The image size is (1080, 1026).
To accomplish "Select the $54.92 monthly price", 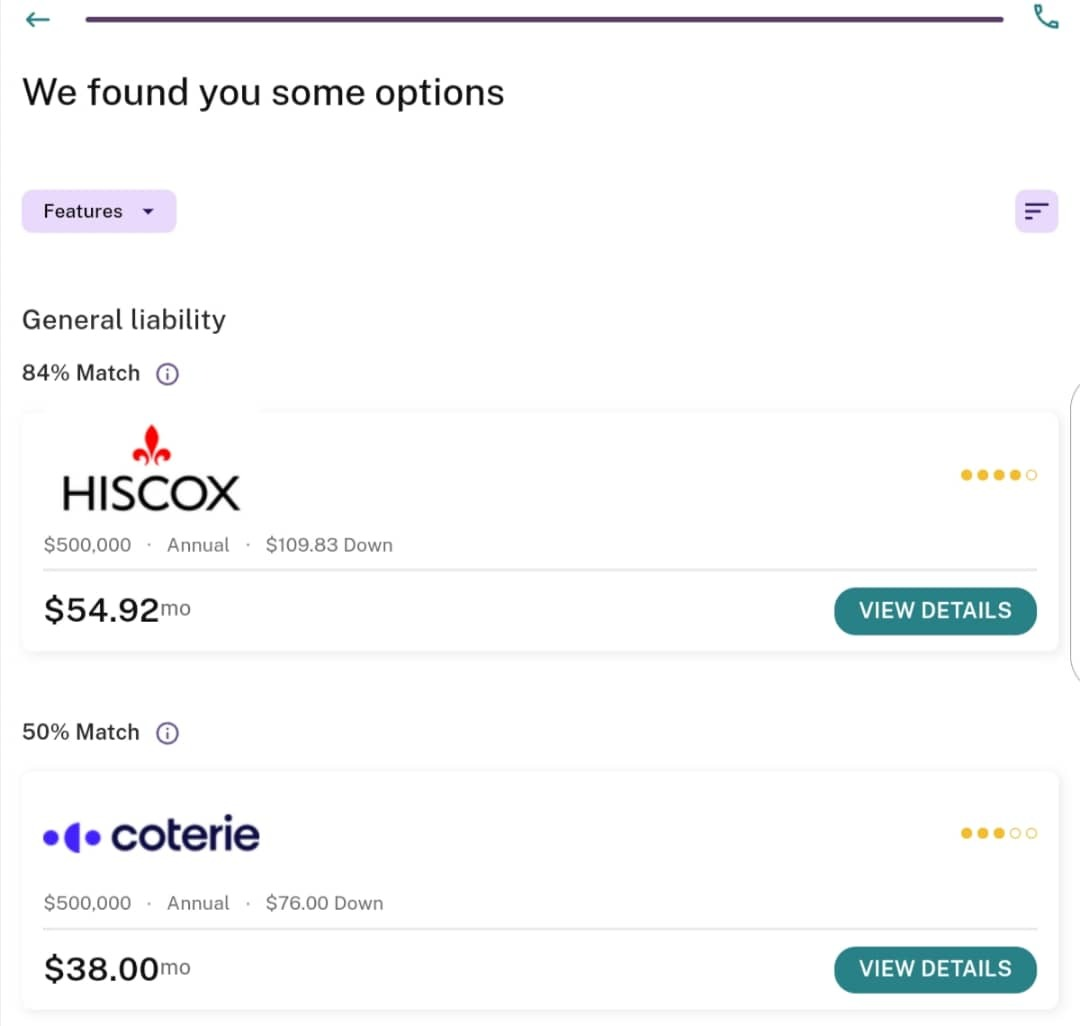I will coord(117,610).
